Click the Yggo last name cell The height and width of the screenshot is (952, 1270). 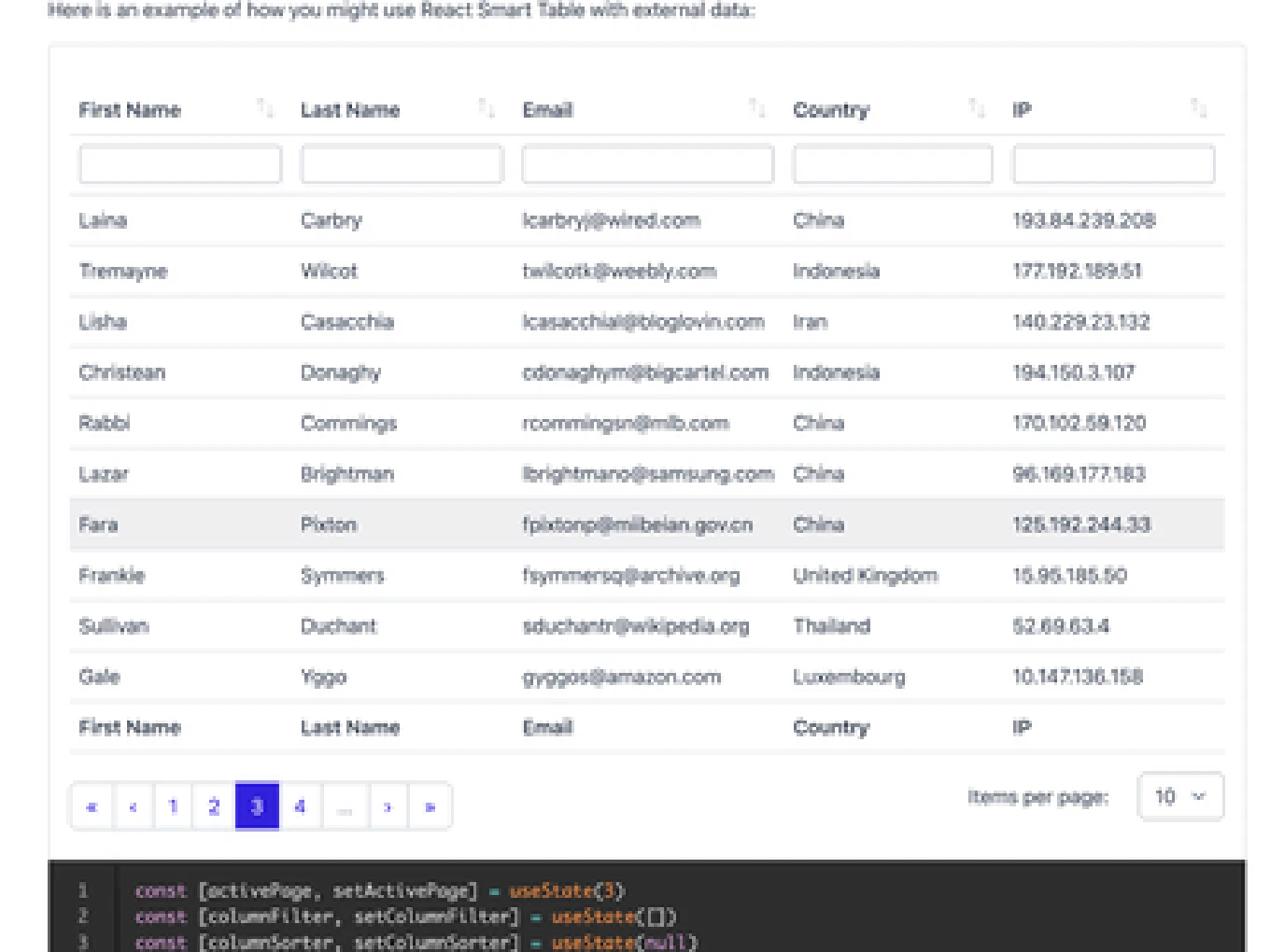[x=324, y=678]
